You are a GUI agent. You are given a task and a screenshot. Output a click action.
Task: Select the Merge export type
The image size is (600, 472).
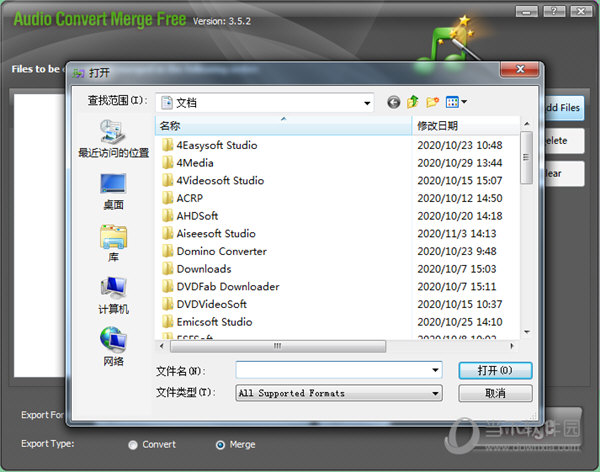tap(220, 445)
